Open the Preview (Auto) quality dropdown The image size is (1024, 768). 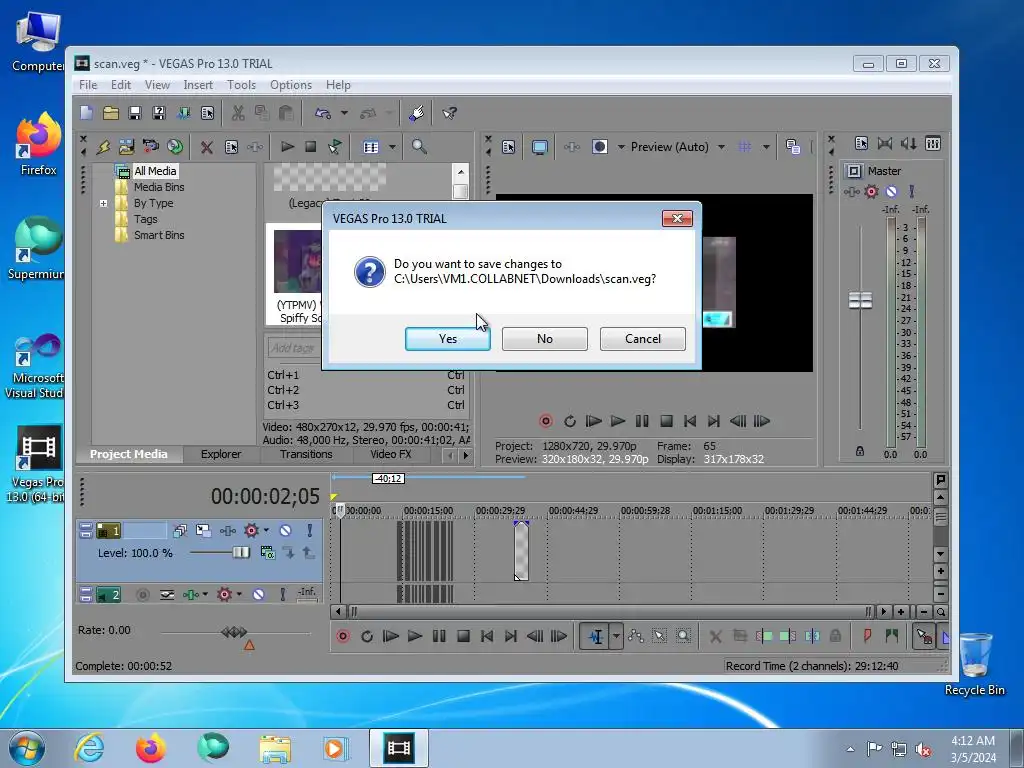pos(721,147)
